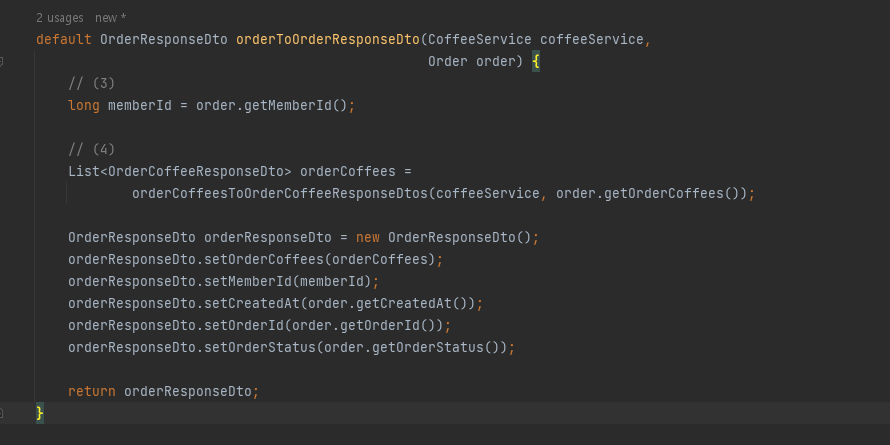Viewport: 890px width, 445px height.
Task: Click the Order type before order parameter
Action: point(448,61)
